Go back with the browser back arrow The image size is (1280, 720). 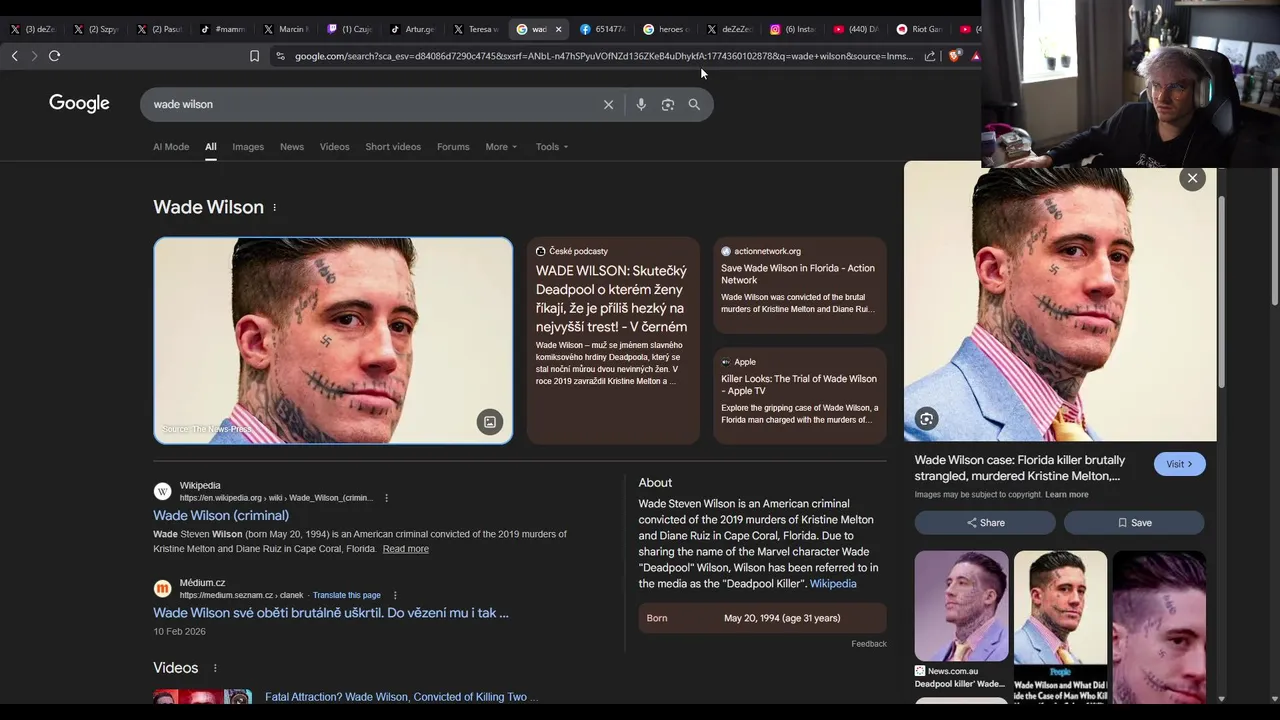click(14, 56)
